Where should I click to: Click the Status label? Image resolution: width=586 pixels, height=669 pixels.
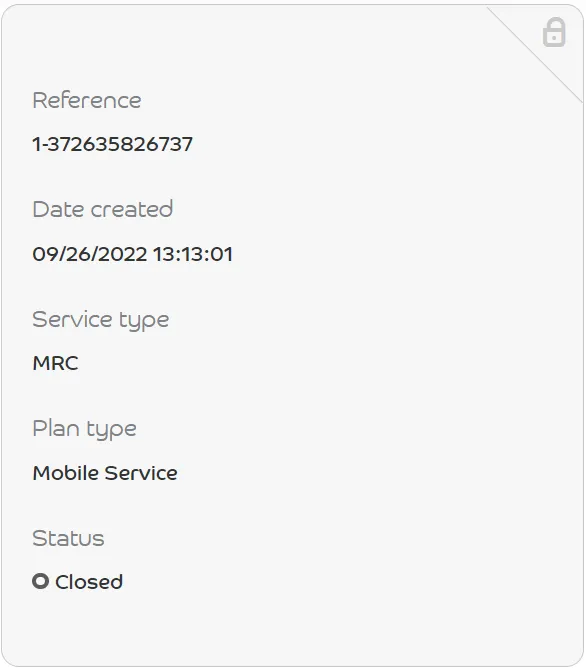(x=68, y=538)
